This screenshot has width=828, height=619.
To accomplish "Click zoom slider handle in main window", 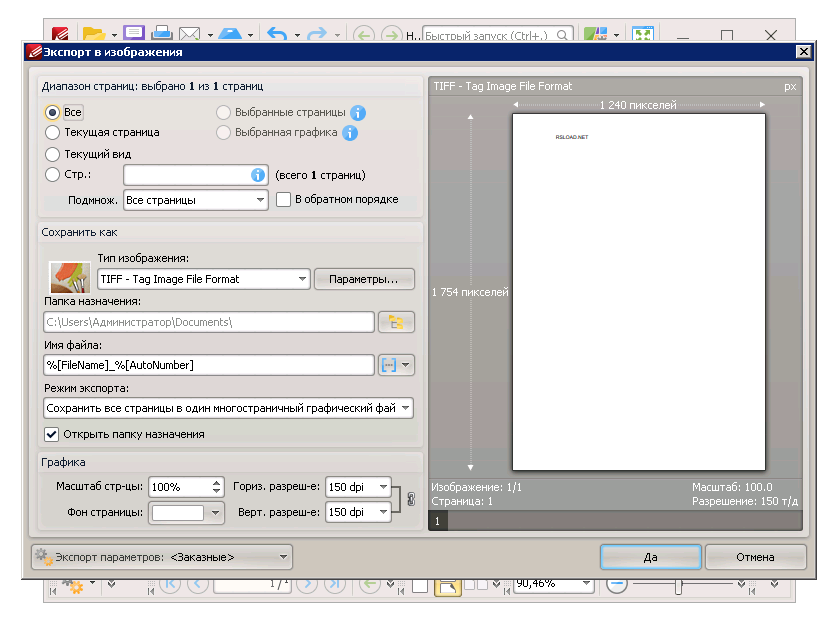I will [679, 585].
